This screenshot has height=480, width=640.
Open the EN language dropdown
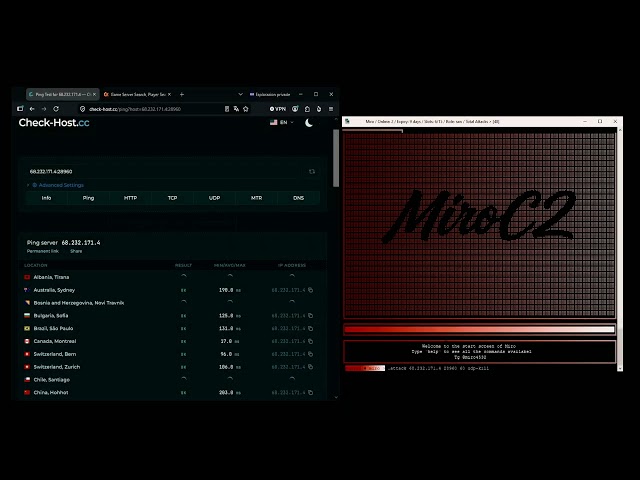coord(282,122)
